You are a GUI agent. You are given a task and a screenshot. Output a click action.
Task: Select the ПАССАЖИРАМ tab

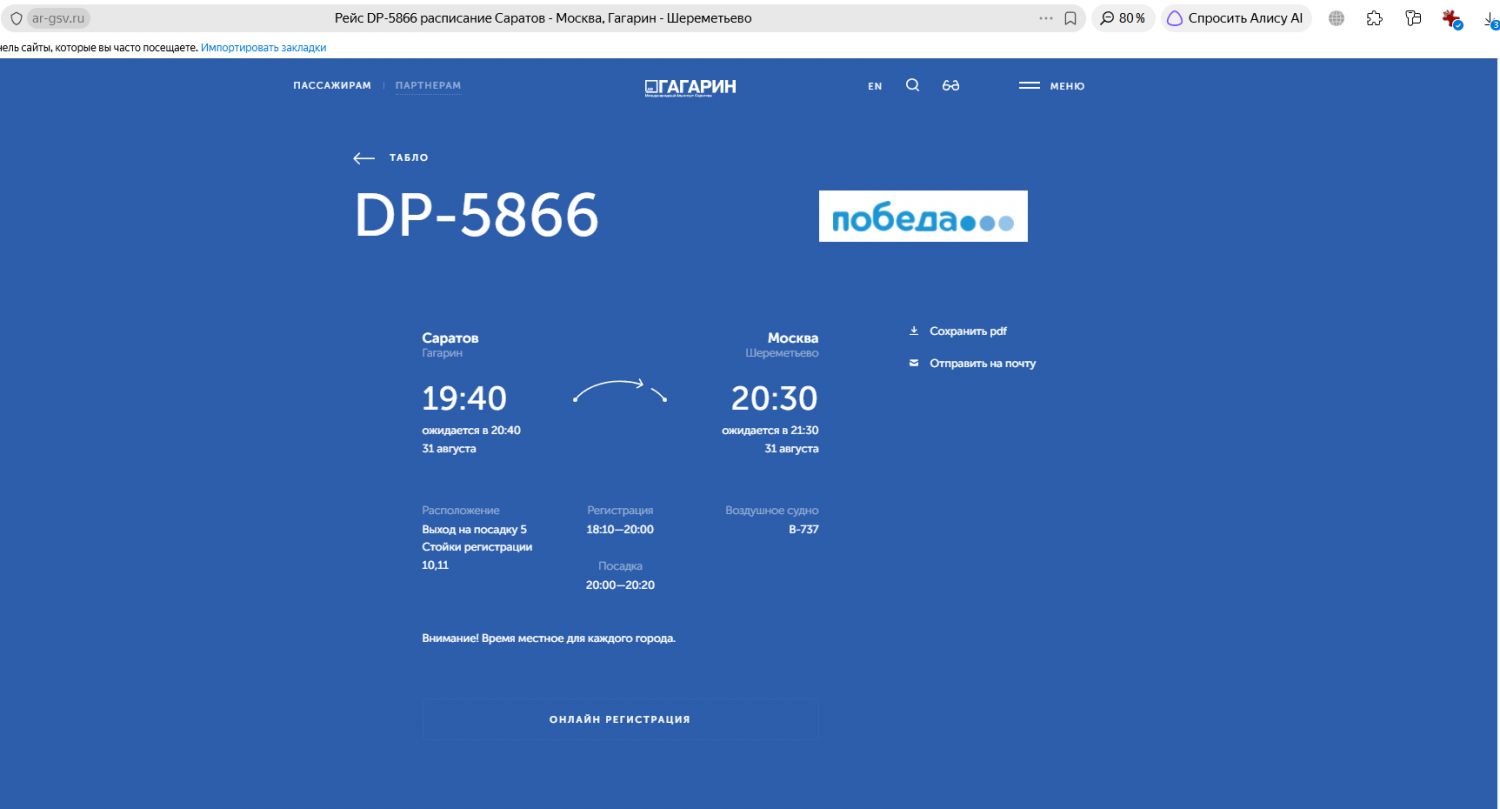332,86
